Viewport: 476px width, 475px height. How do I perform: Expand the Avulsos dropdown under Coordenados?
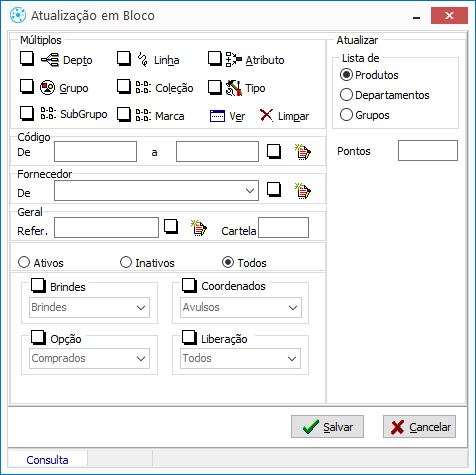coord(241,307)
